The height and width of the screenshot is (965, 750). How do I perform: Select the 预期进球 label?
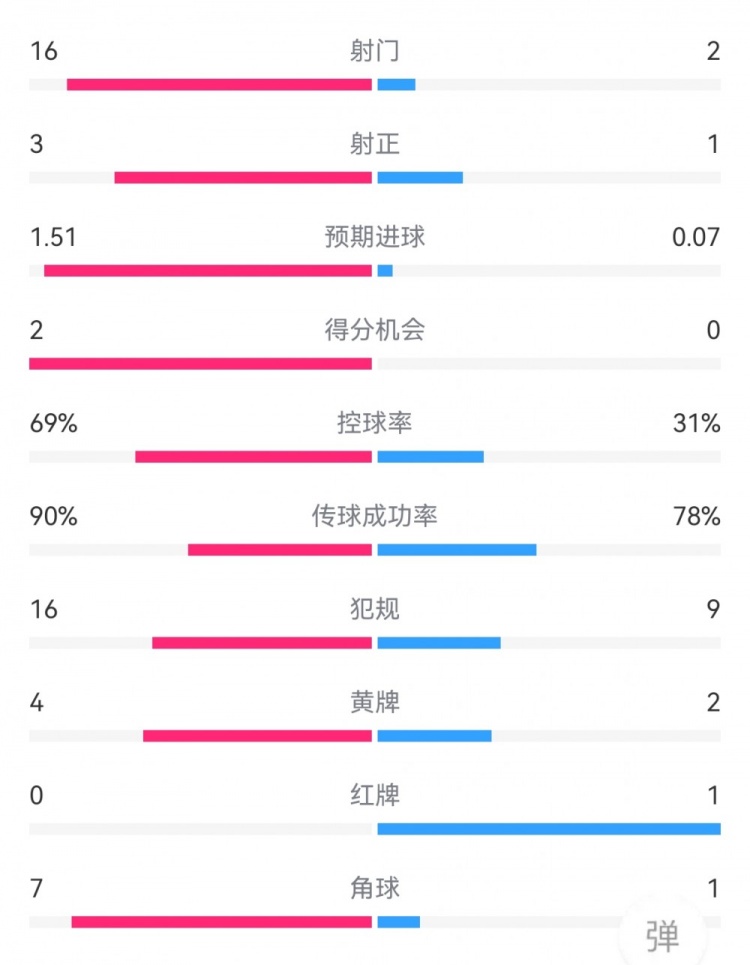click(x=375, y=237)
